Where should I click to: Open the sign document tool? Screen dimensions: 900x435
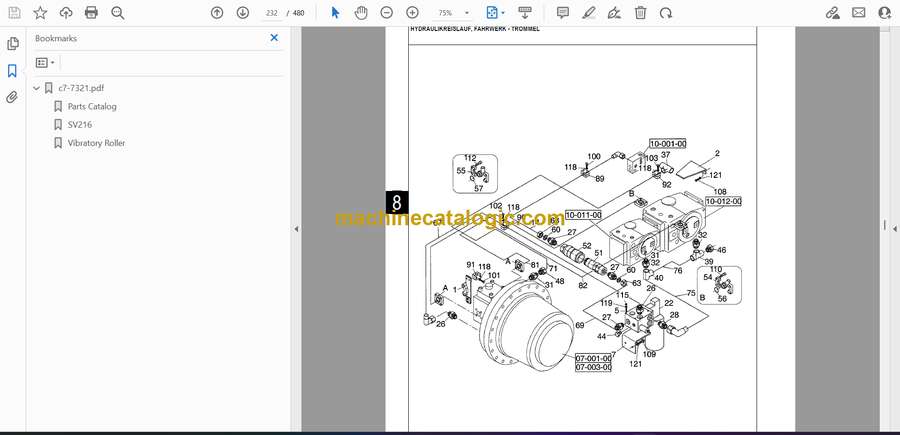[614, 13]
